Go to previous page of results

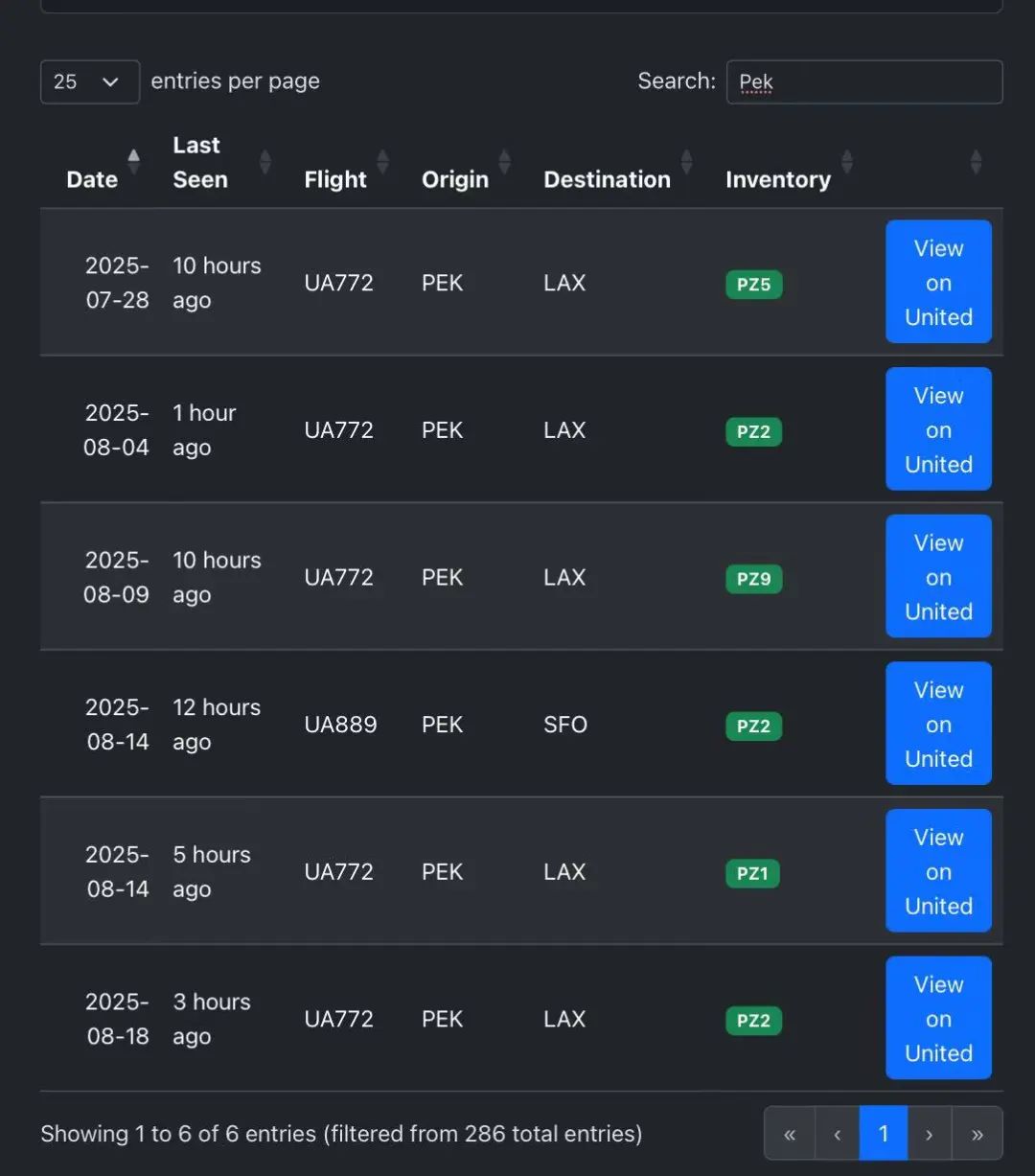click(837, 1134)
